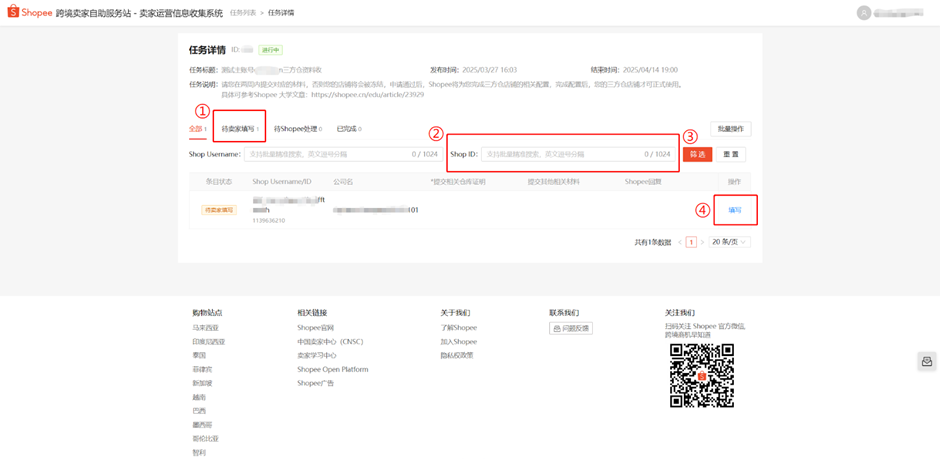The image size is (940, 460).
Task: Open the 智利 shopping site link
Action: (199, 453)
